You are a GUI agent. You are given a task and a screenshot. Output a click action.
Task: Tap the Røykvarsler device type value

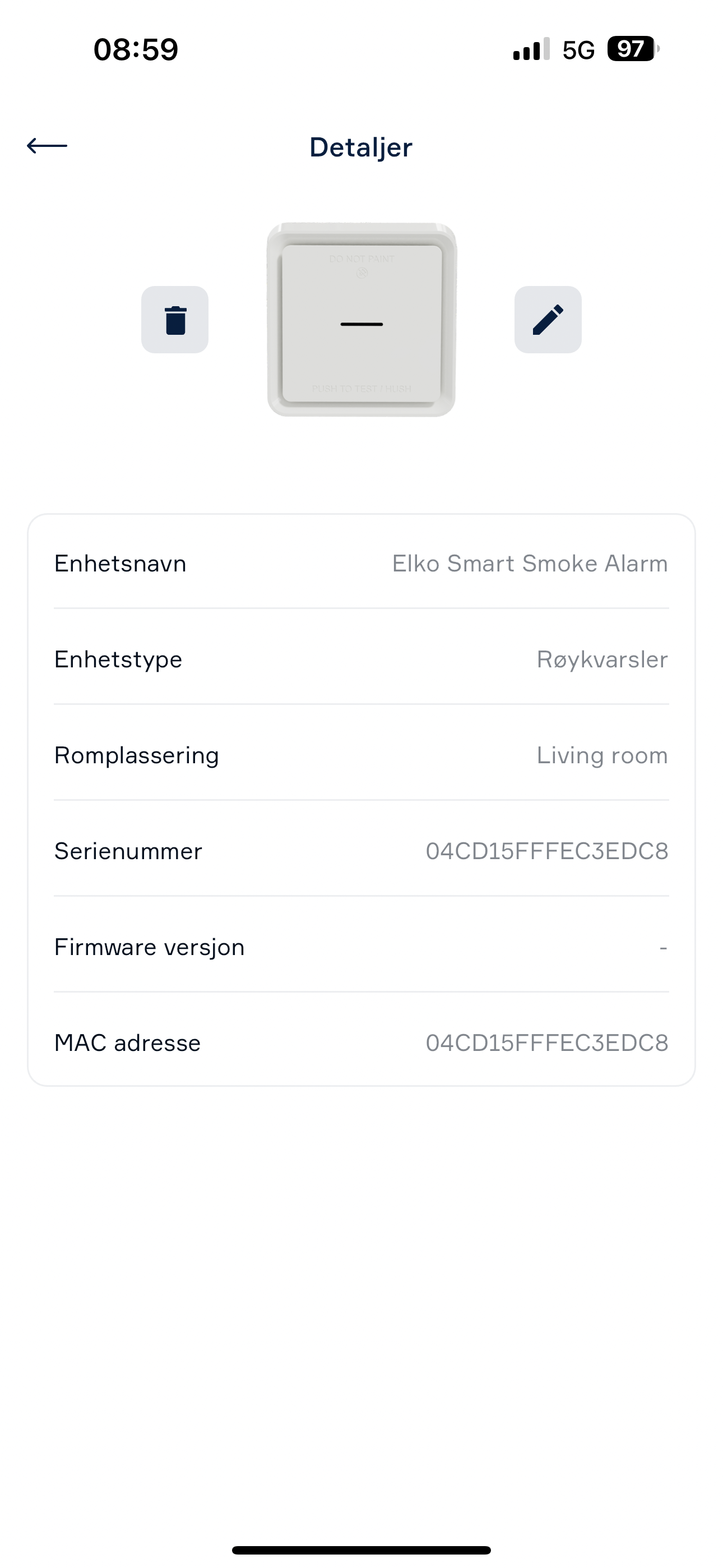click(602, 660)
